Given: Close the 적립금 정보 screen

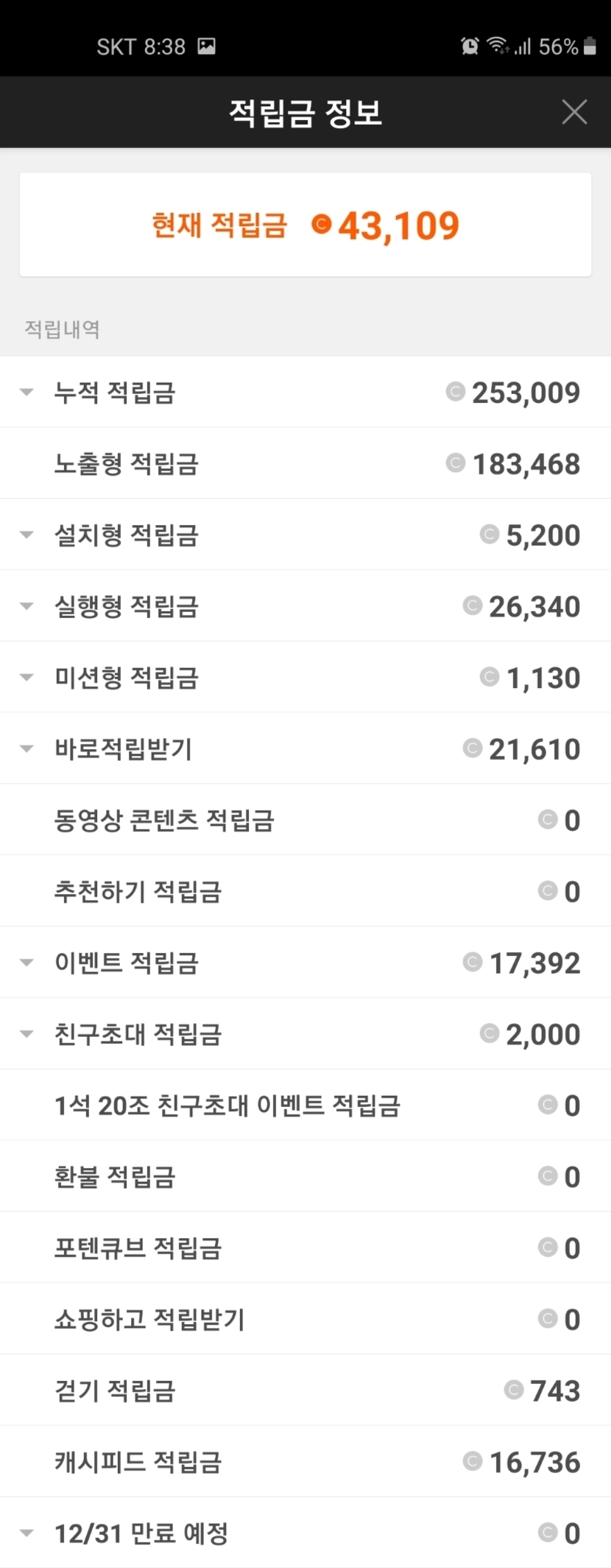Looking at the screenshot, I should (573, 112).
